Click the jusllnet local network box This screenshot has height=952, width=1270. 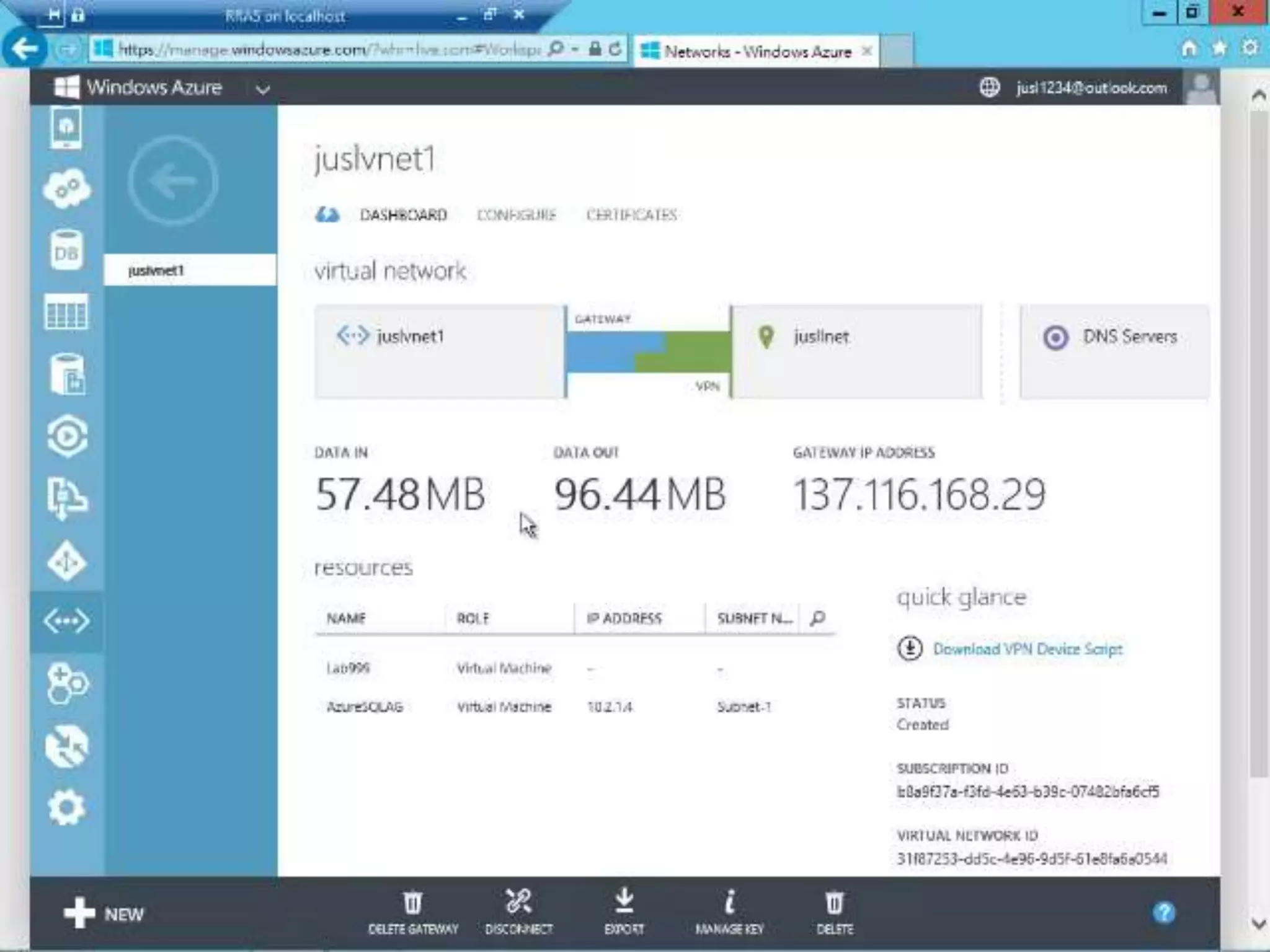856,351
